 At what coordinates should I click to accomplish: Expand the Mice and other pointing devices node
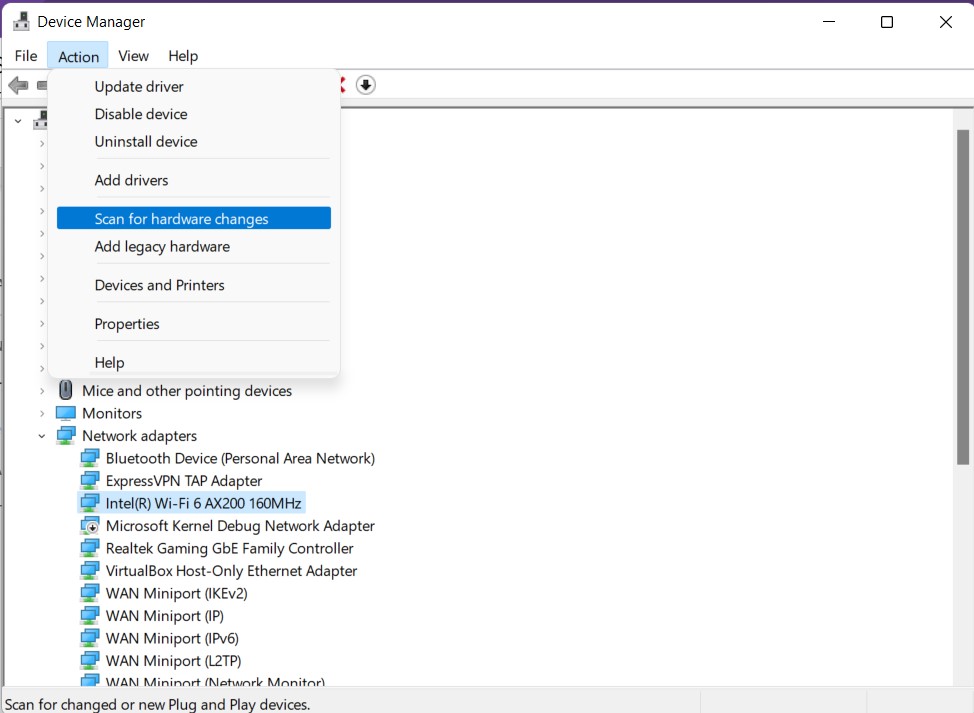point(41,390)
